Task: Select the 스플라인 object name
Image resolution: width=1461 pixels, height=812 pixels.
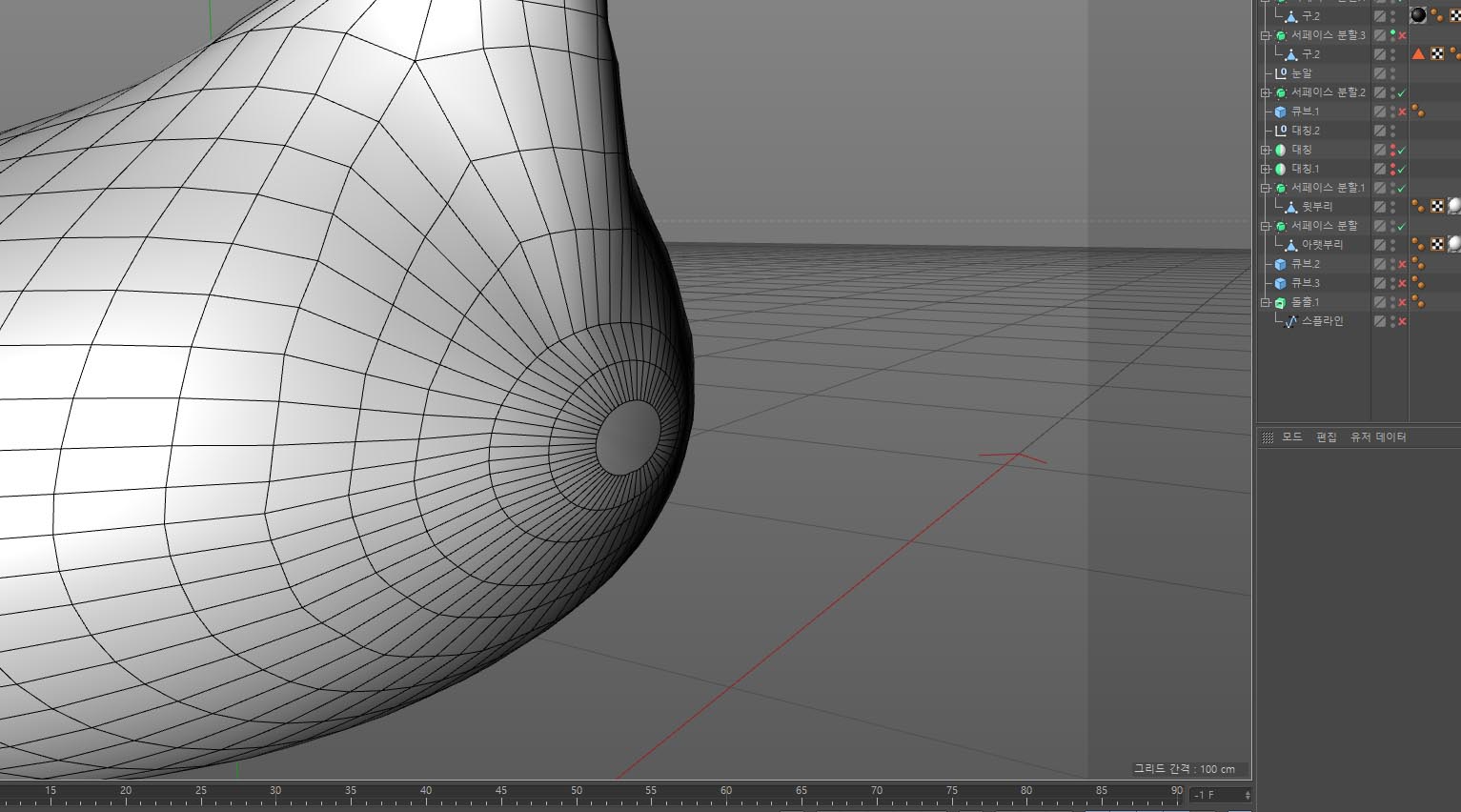Action: [x=1323, y=321]
